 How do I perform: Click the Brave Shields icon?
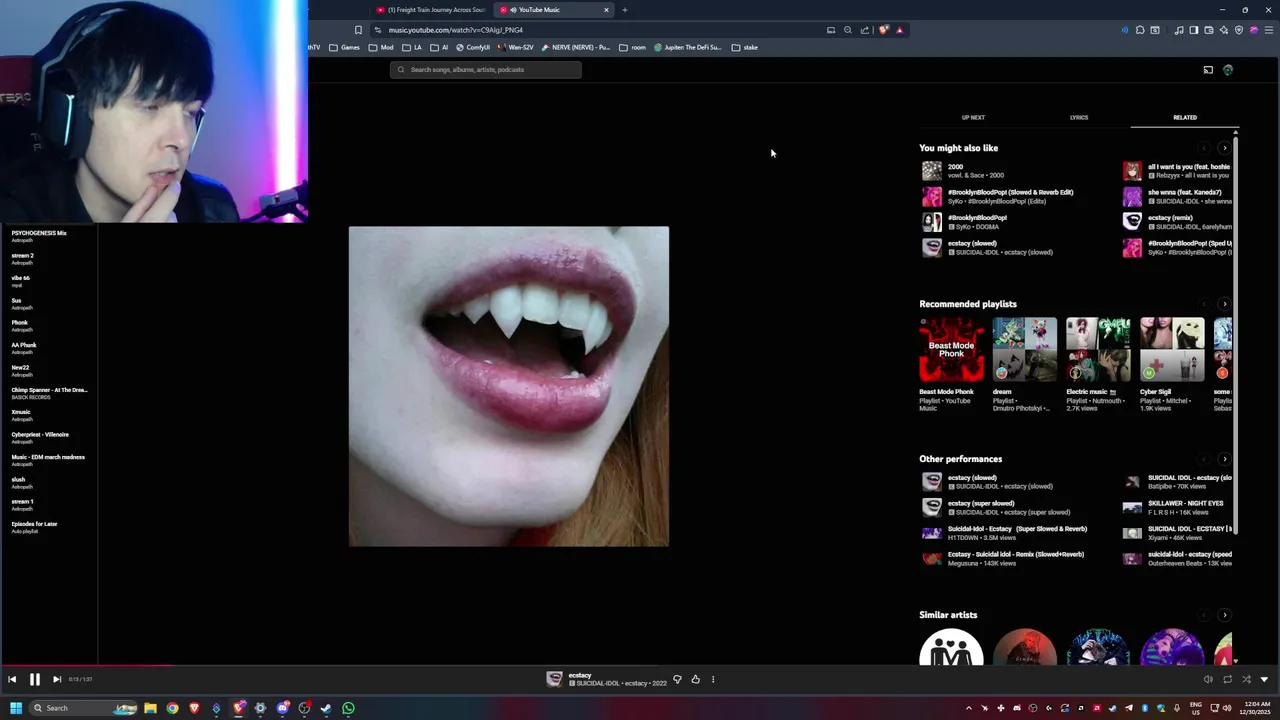click(883, 30)
